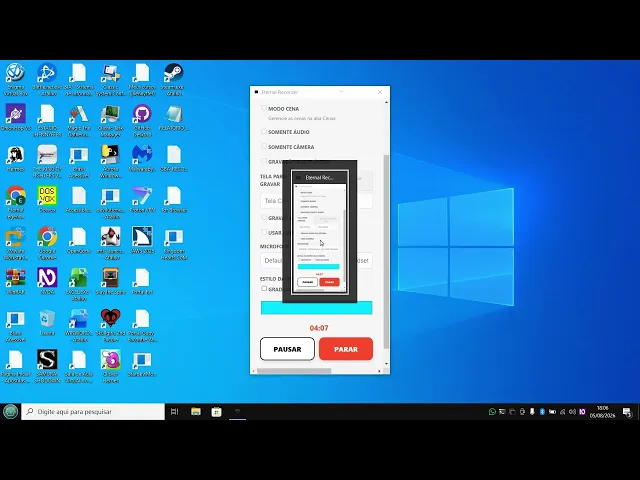The image size is (640, 480).
Task: Open File Explorer from the taskbar
Action: coord(196,411)
